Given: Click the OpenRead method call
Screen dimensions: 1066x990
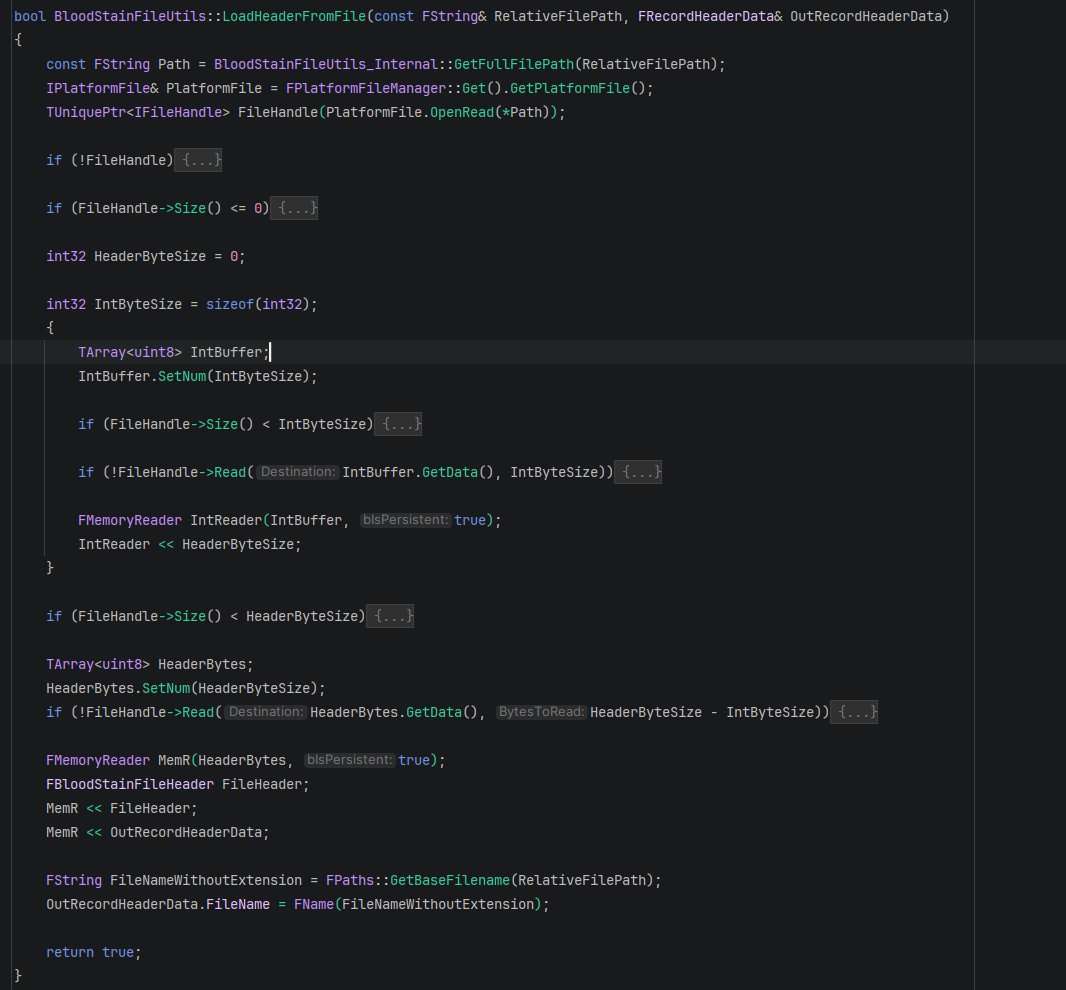Looking at the screenshot, I should [462, 112].
